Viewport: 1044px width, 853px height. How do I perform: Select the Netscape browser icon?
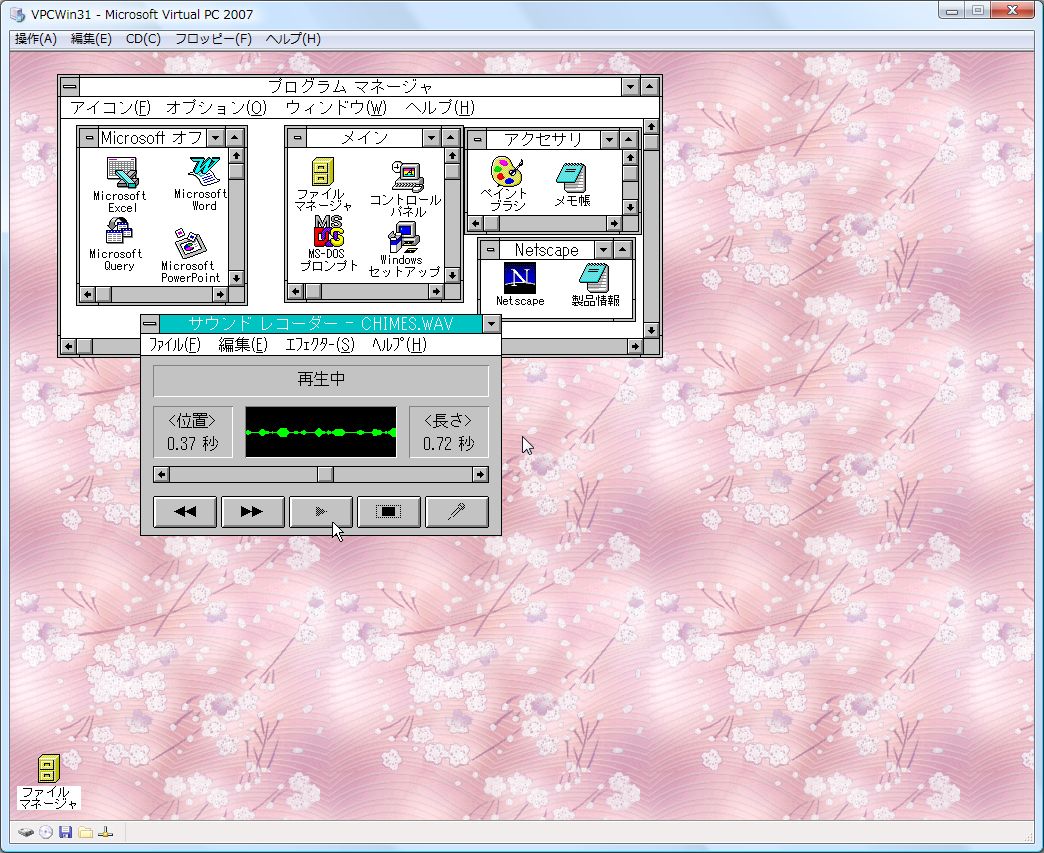click(519, 276)
